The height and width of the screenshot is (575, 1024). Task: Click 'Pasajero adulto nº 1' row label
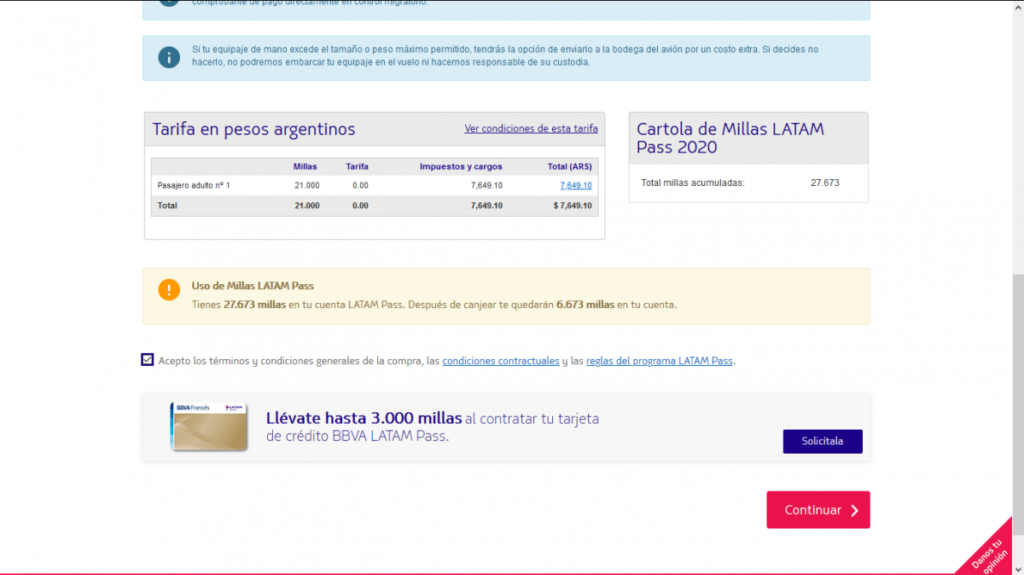193,186
